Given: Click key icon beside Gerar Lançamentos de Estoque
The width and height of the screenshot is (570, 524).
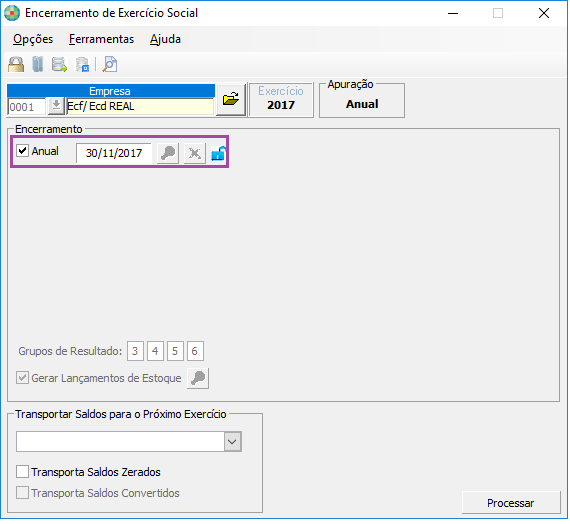Looking at the screenshot, I should click(198, 378).
